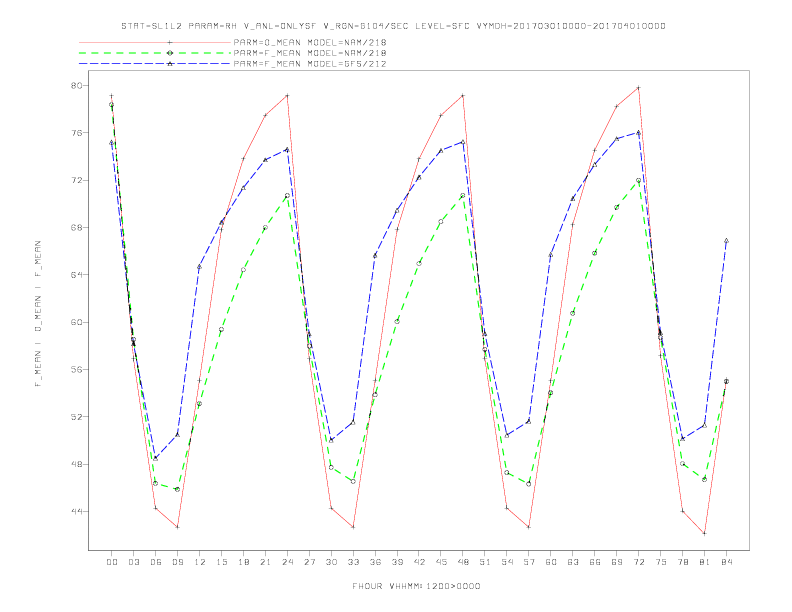Screen dimensions: 792x612
Task: Click y-axis tick value 60
Action: click(x=76, y=322)
